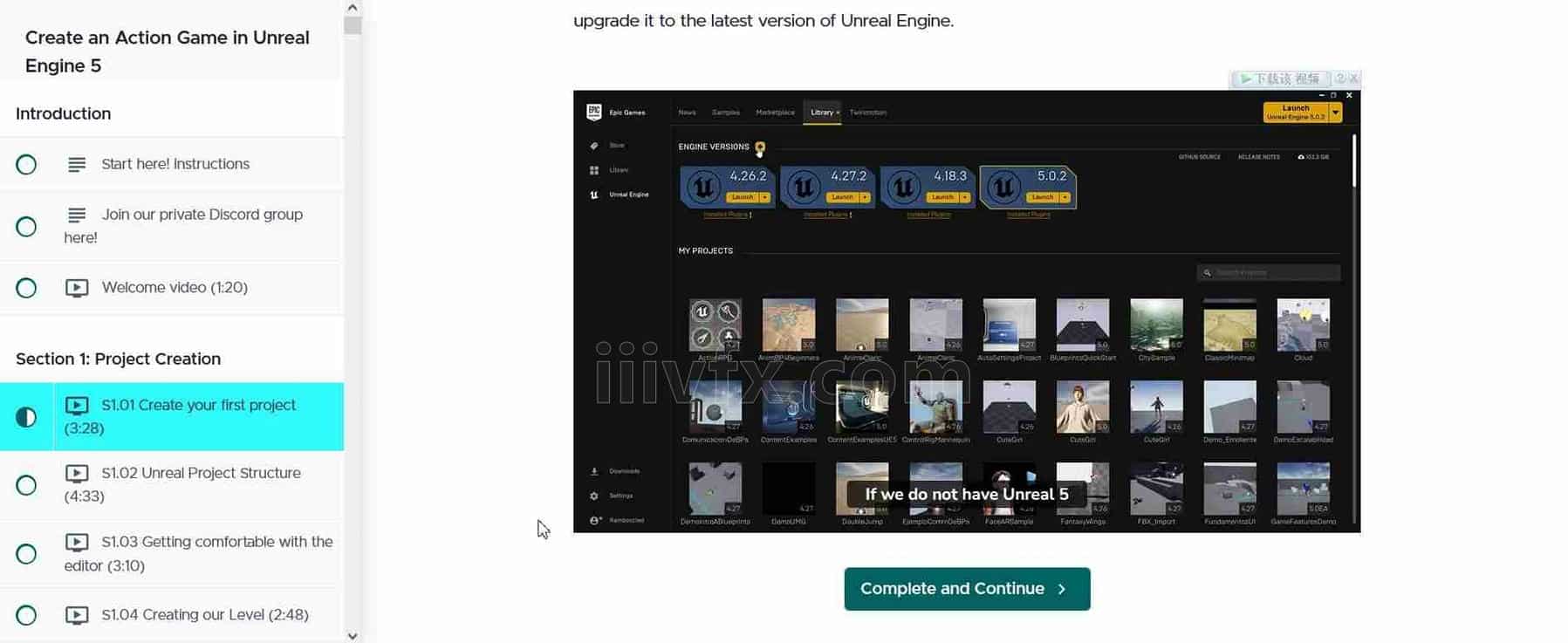Screen dimensions: 1568x643
Task: Click the video download overlay button
Action: point(1280,79)
